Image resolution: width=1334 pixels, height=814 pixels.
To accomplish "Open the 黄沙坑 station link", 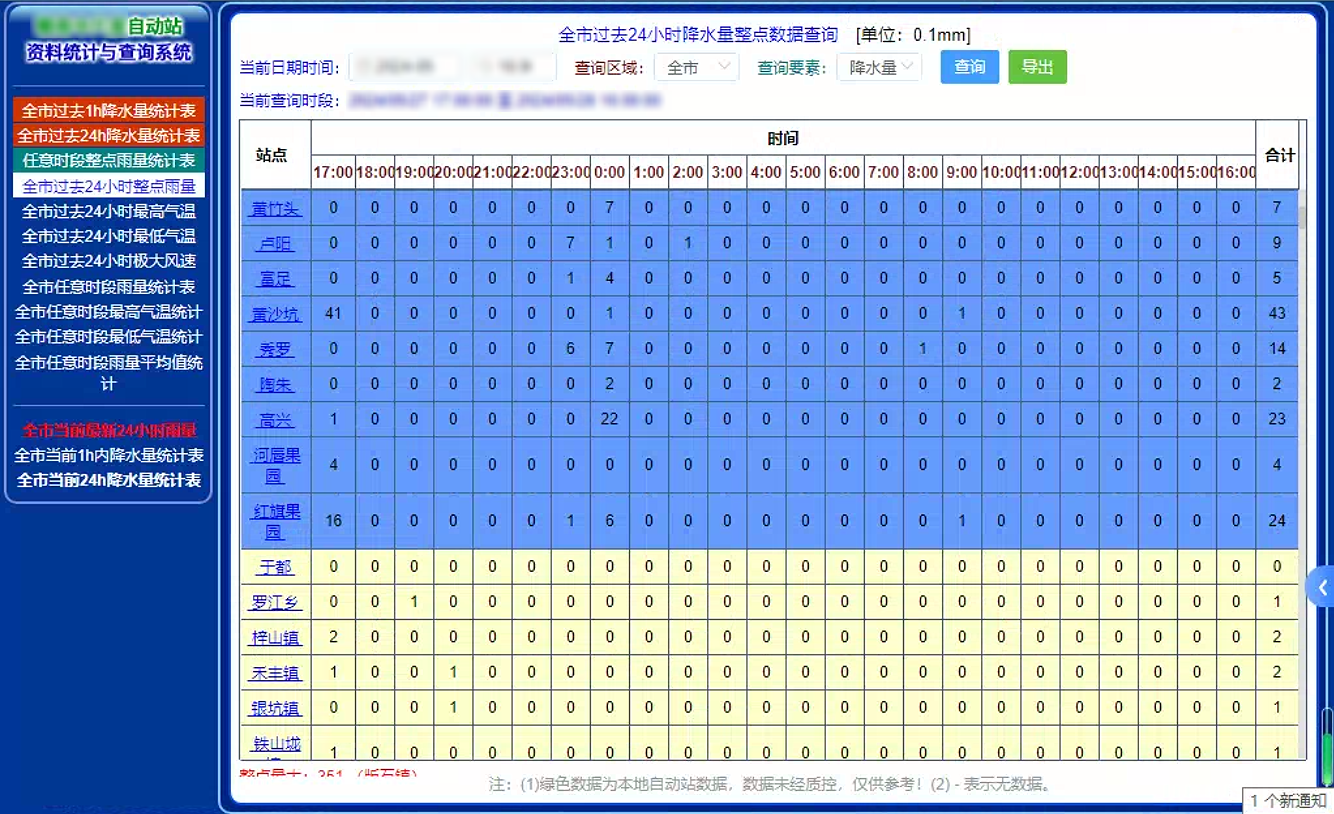I will pos(275,313).
